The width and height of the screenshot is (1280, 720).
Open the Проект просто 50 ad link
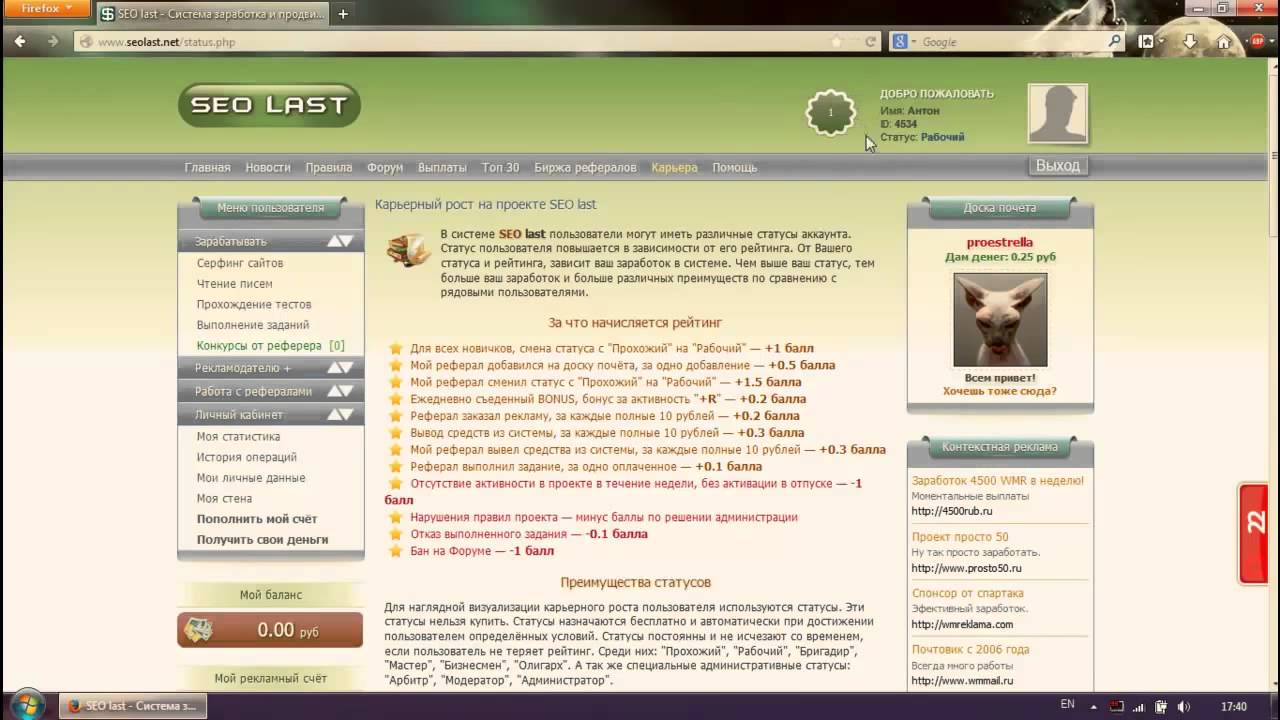coord(960,537)
